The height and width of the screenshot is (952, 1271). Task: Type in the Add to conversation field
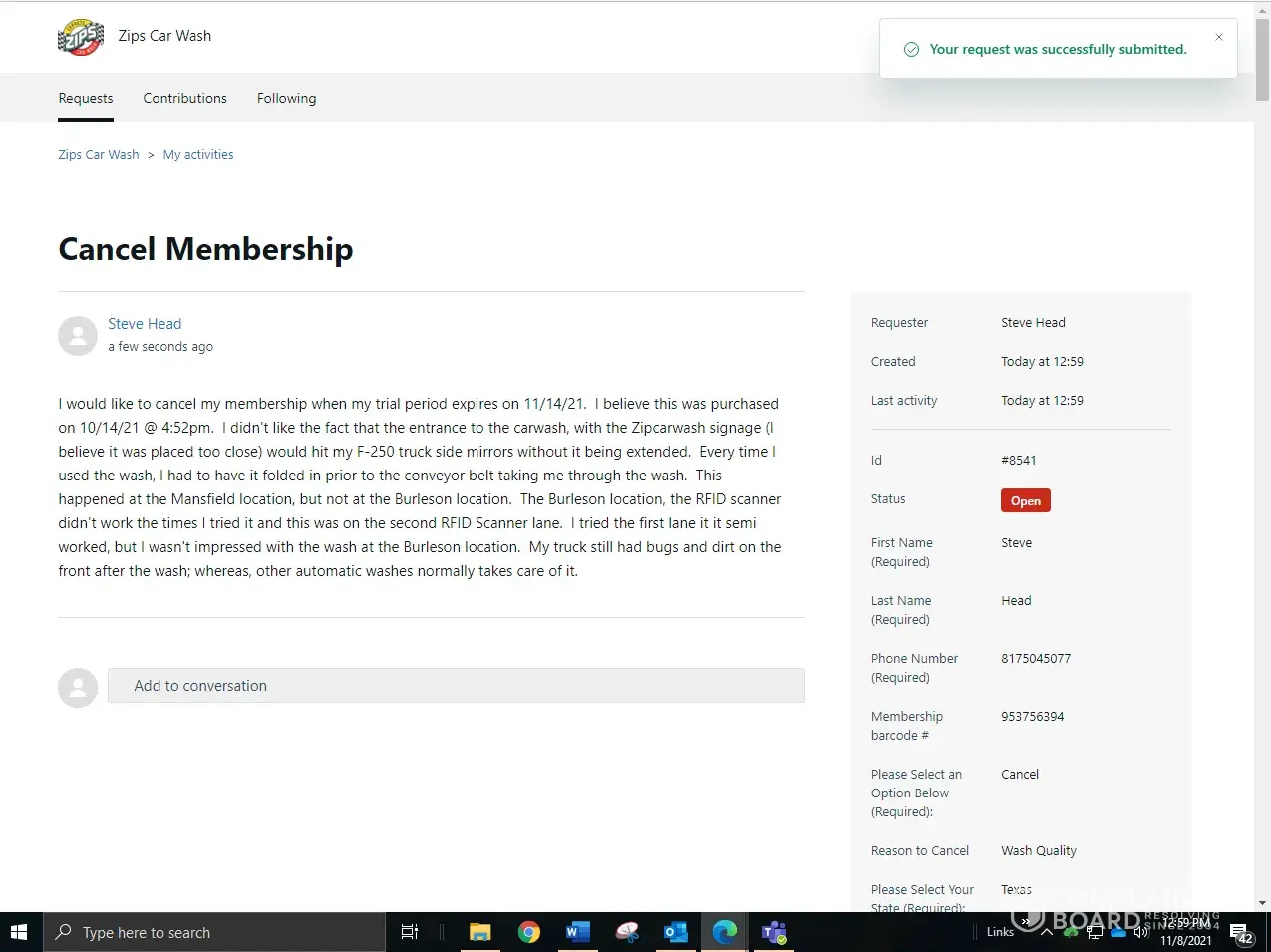point(456,686)
